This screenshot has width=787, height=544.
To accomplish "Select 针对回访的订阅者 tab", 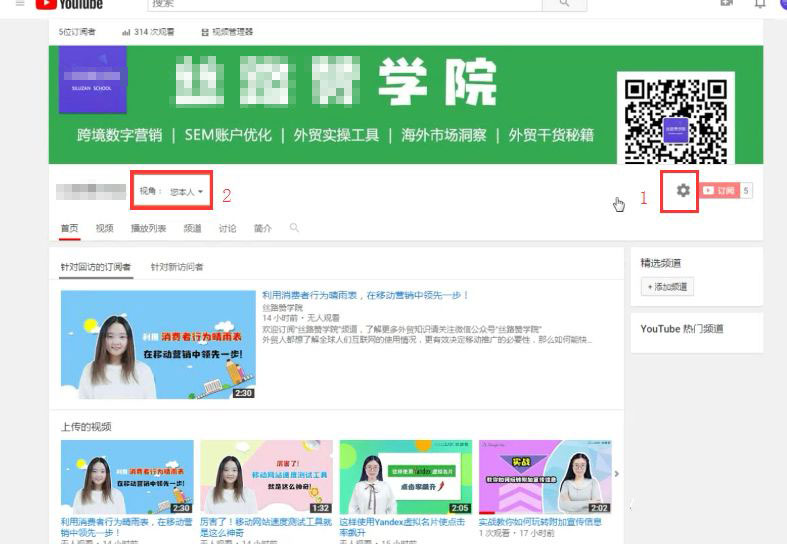I will [96, 267].
